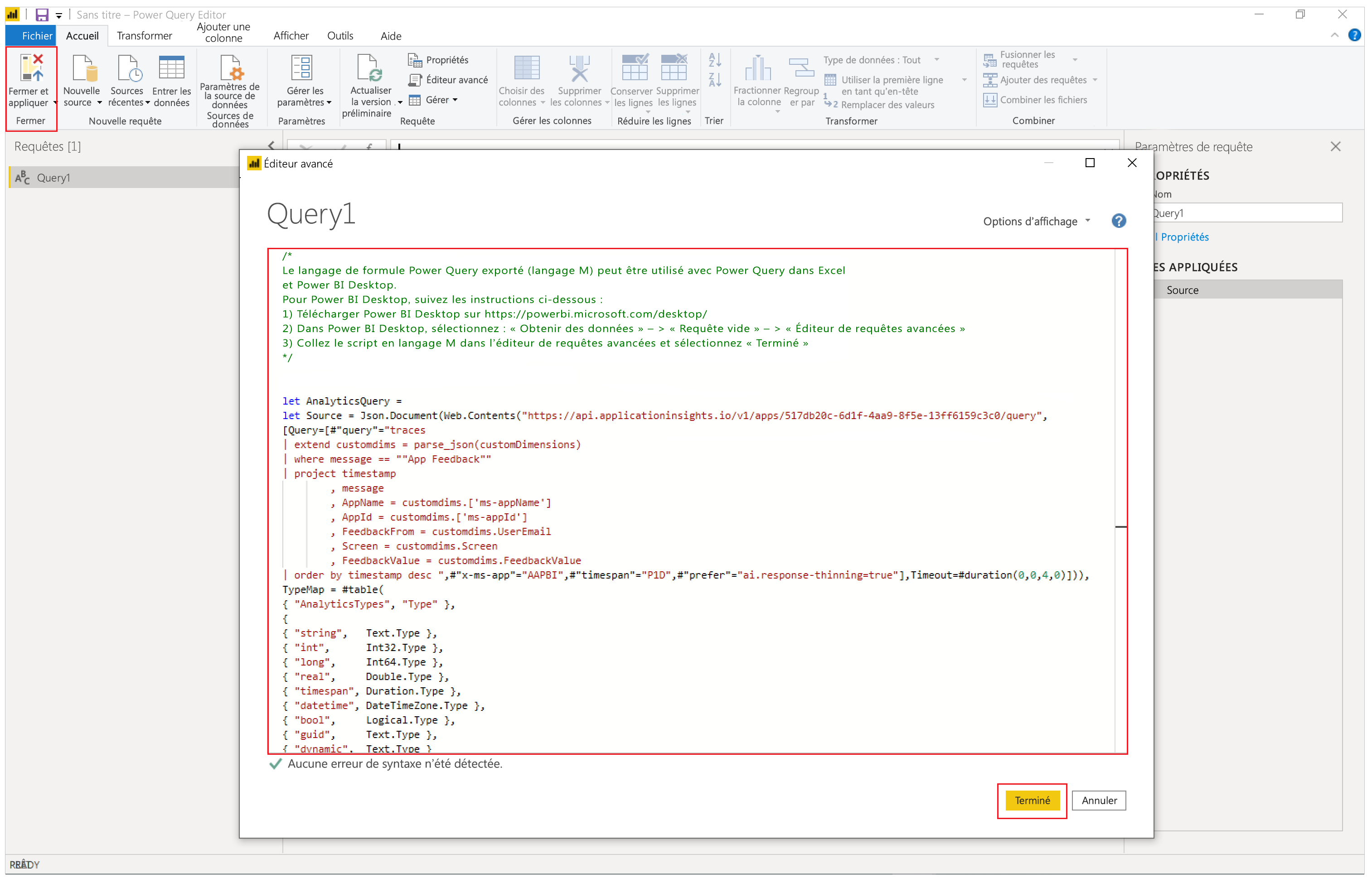Open query Propriétés in ribbon
Viewport: 1372px width, 883px height.
point(439,60)
